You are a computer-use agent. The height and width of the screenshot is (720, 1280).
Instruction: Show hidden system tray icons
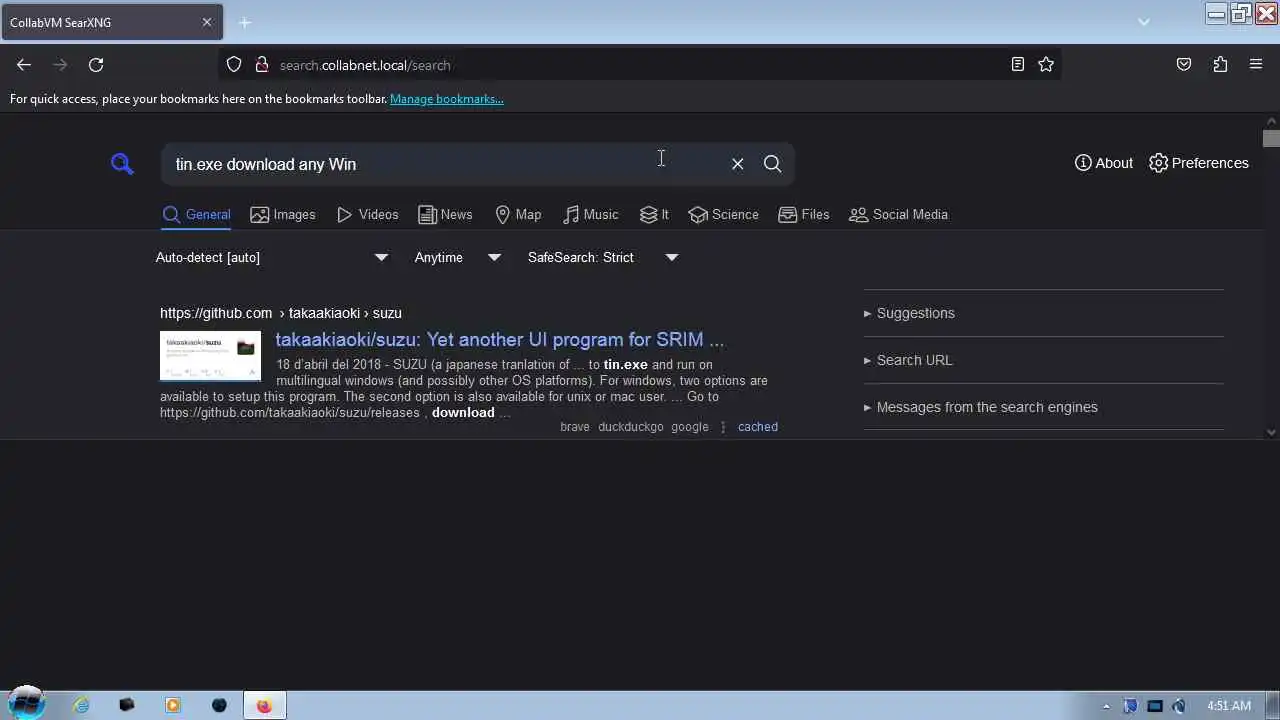(1106, 706)
